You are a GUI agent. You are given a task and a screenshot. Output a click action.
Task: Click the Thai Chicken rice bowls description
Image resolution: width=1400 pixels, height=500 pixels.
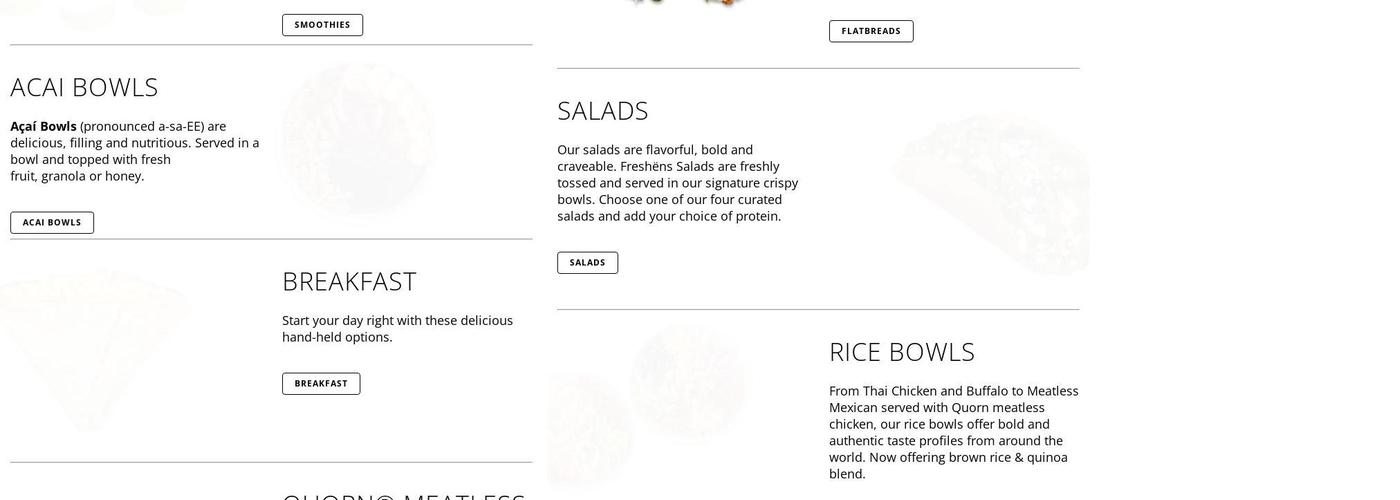pyautogui.click(x=953, y=432)
